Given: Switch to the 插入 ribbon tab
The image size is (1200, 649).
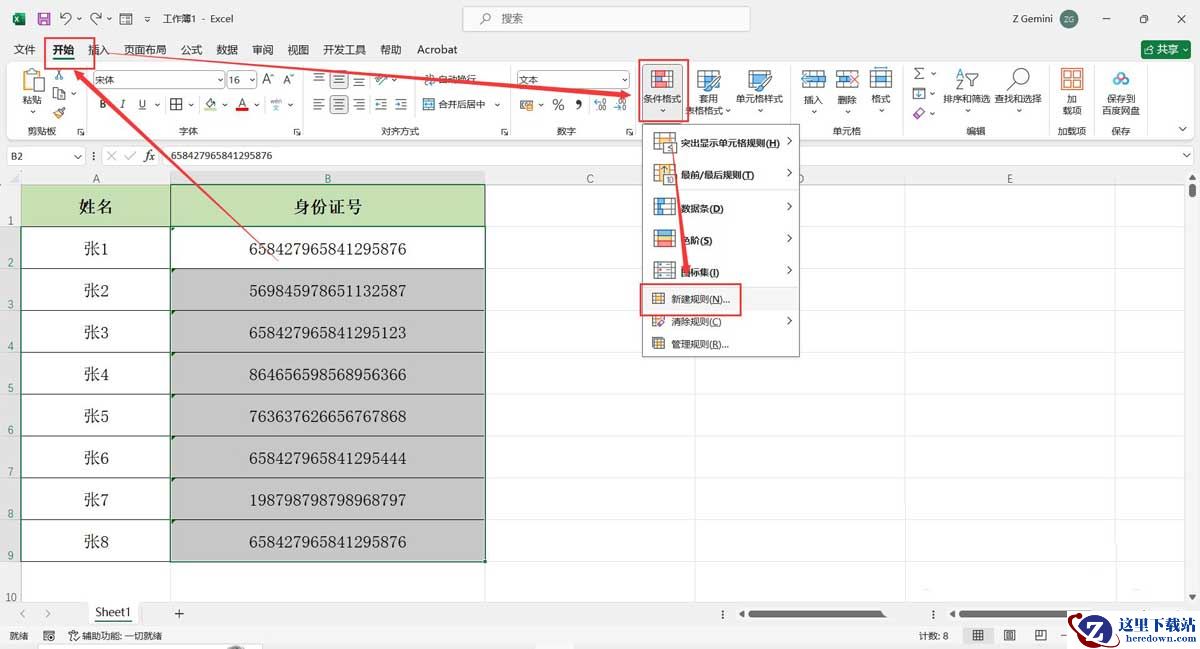Looking at the screenshot, I should pos(99,49).
